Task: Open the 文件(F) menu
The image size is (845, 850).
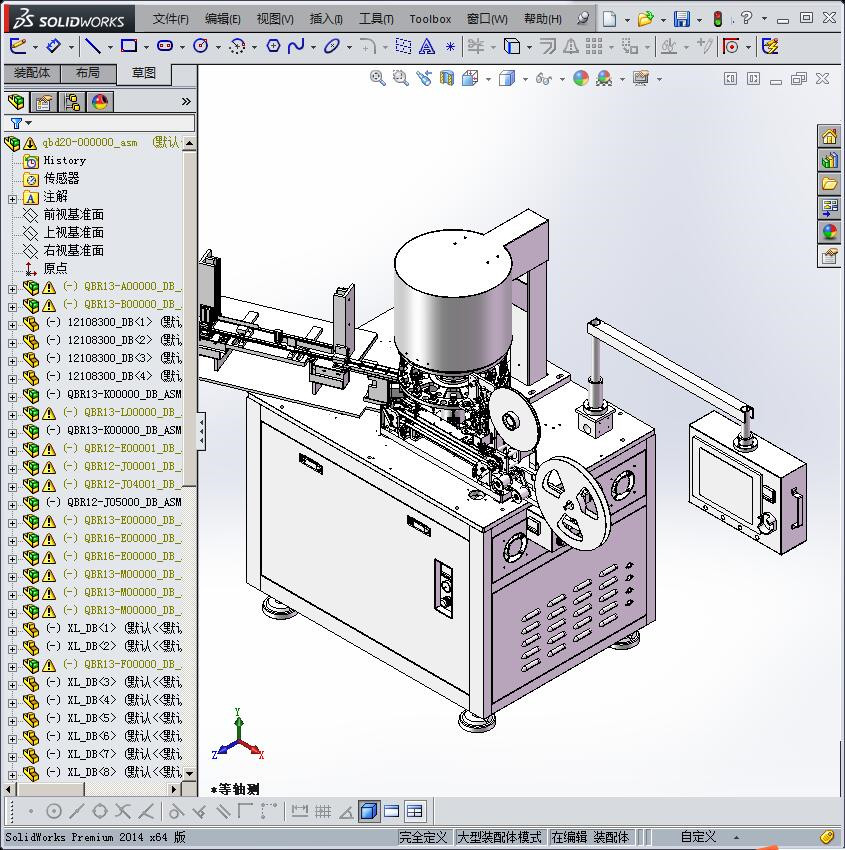Action: (171, 19)
